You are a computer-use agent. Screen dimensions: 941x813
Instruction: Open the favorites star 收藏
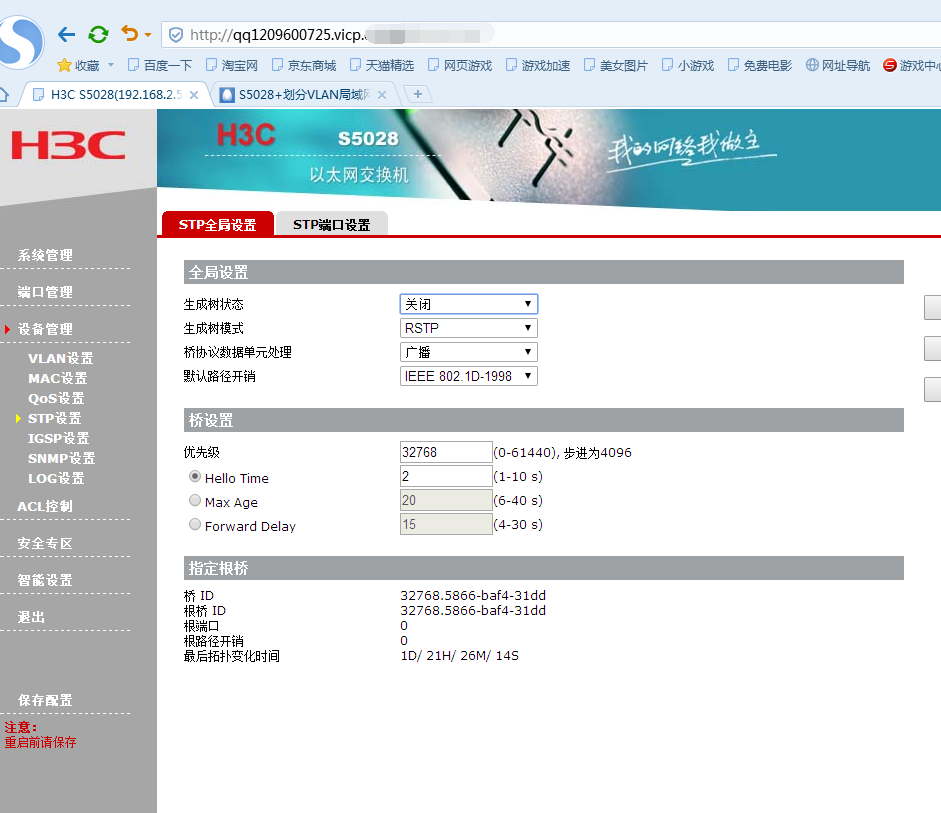78,65
